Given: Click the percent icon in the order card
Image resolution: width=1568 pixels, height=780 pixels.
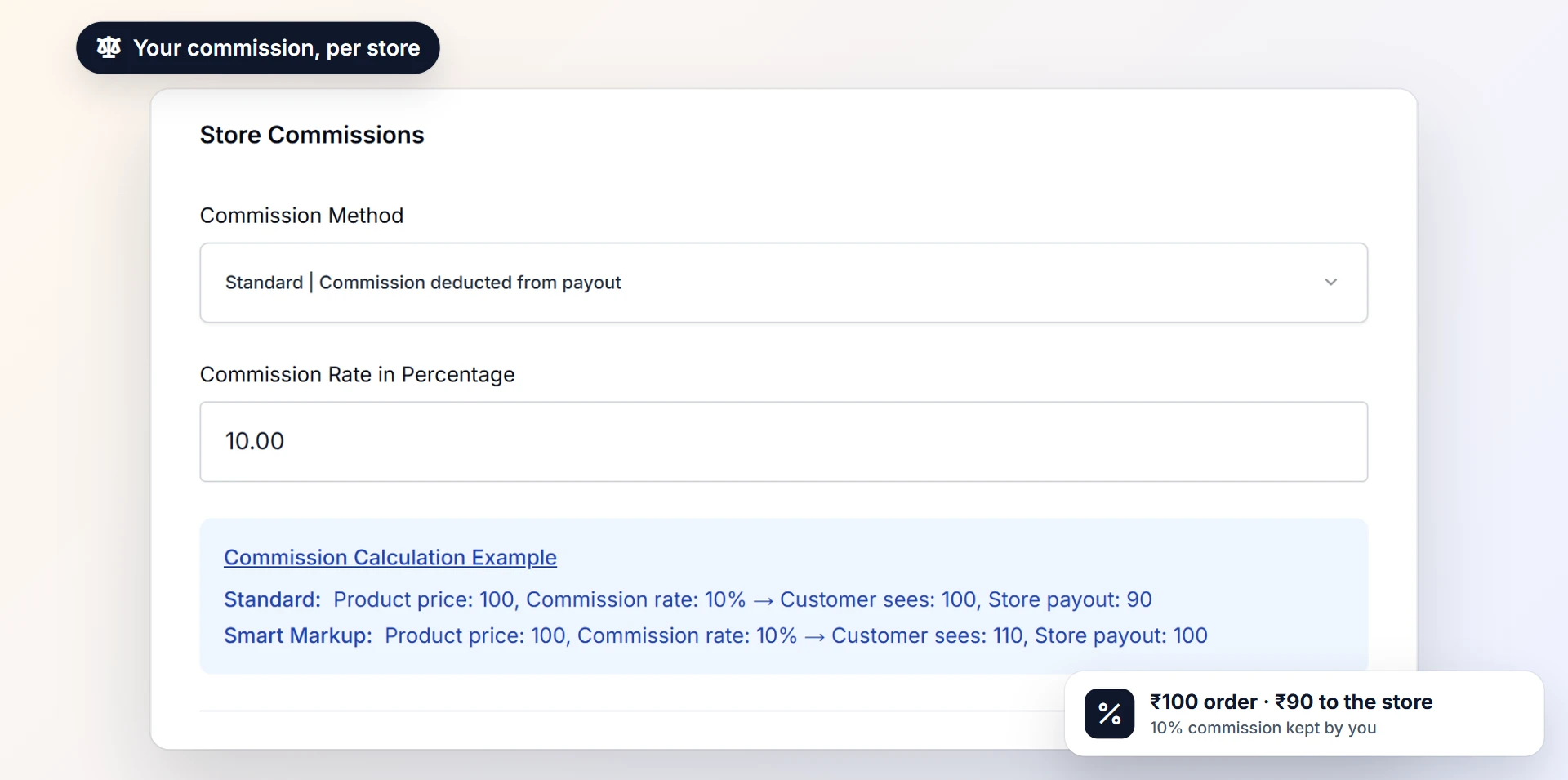Looking at the screenshot, I should coord(1109,714).
